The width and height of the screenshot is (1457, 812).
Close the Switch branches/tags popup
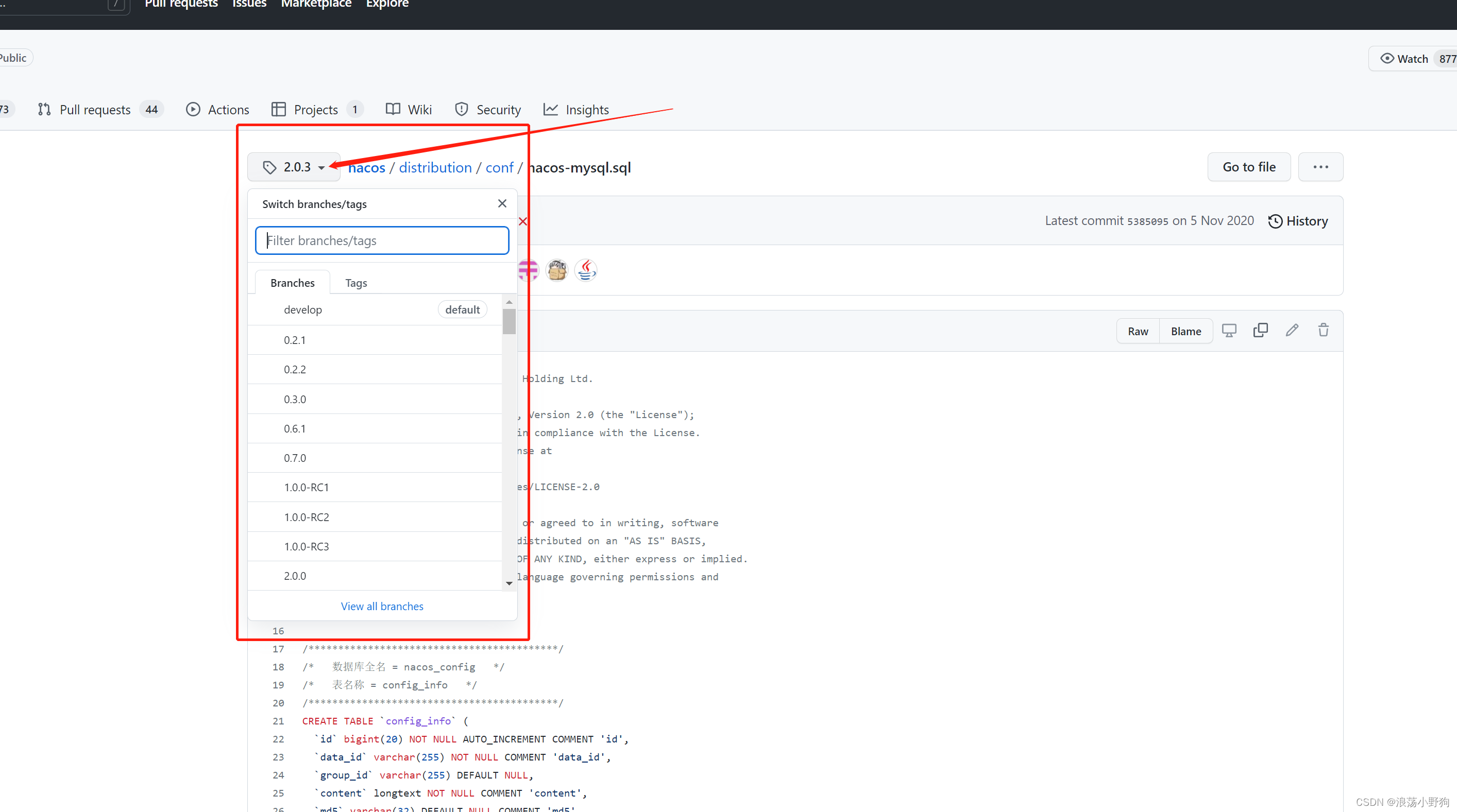tap(502, 203)
